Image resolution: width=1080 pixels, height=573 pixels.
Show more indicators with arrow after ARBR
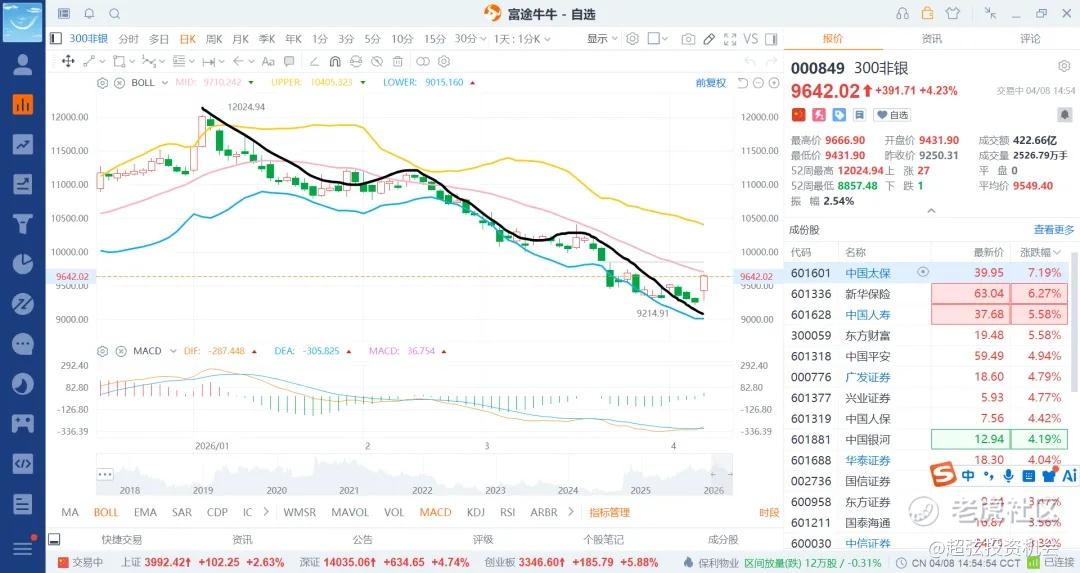571,512
